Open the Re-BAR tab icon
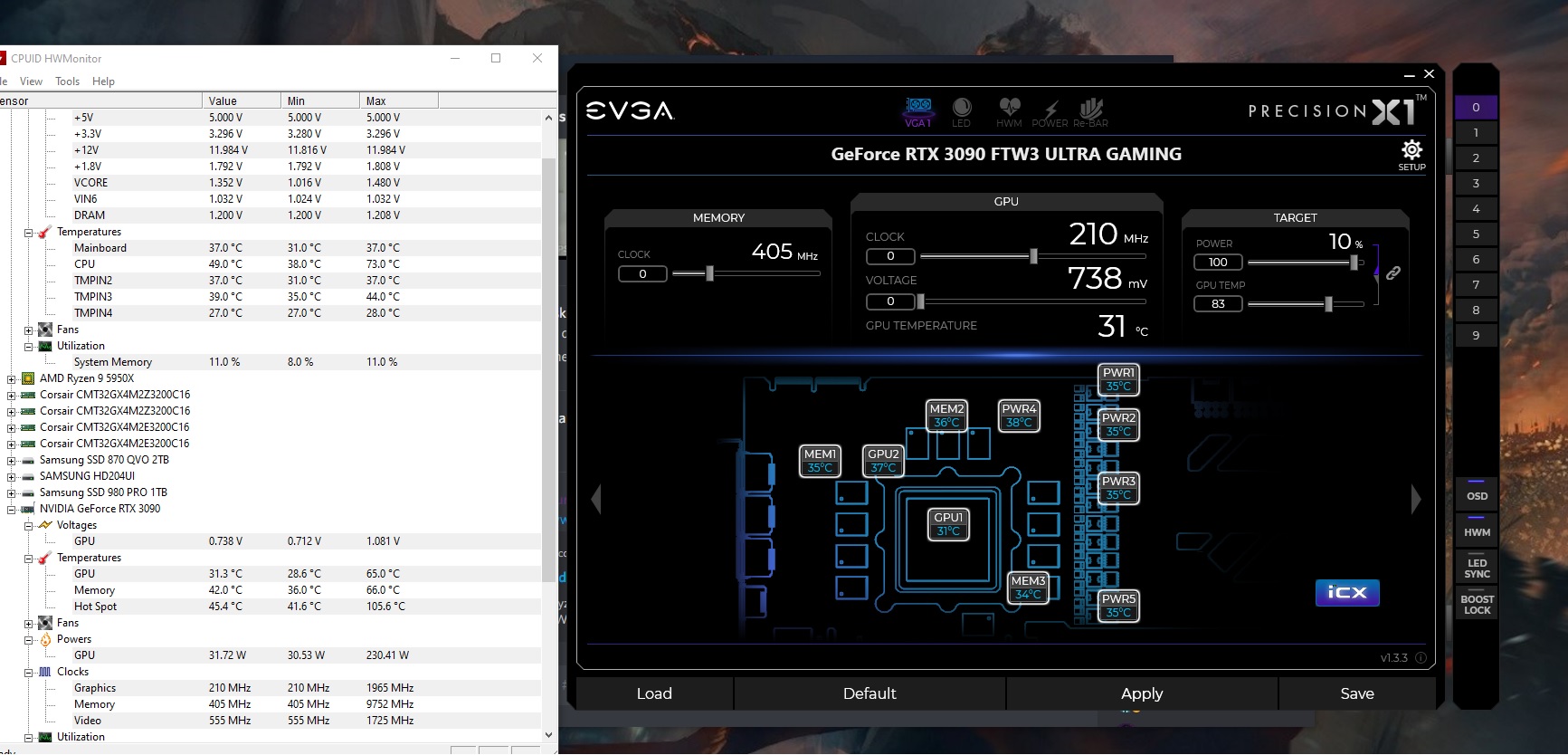Screen dimensions: 1568x755 (x=1090, y=112)
